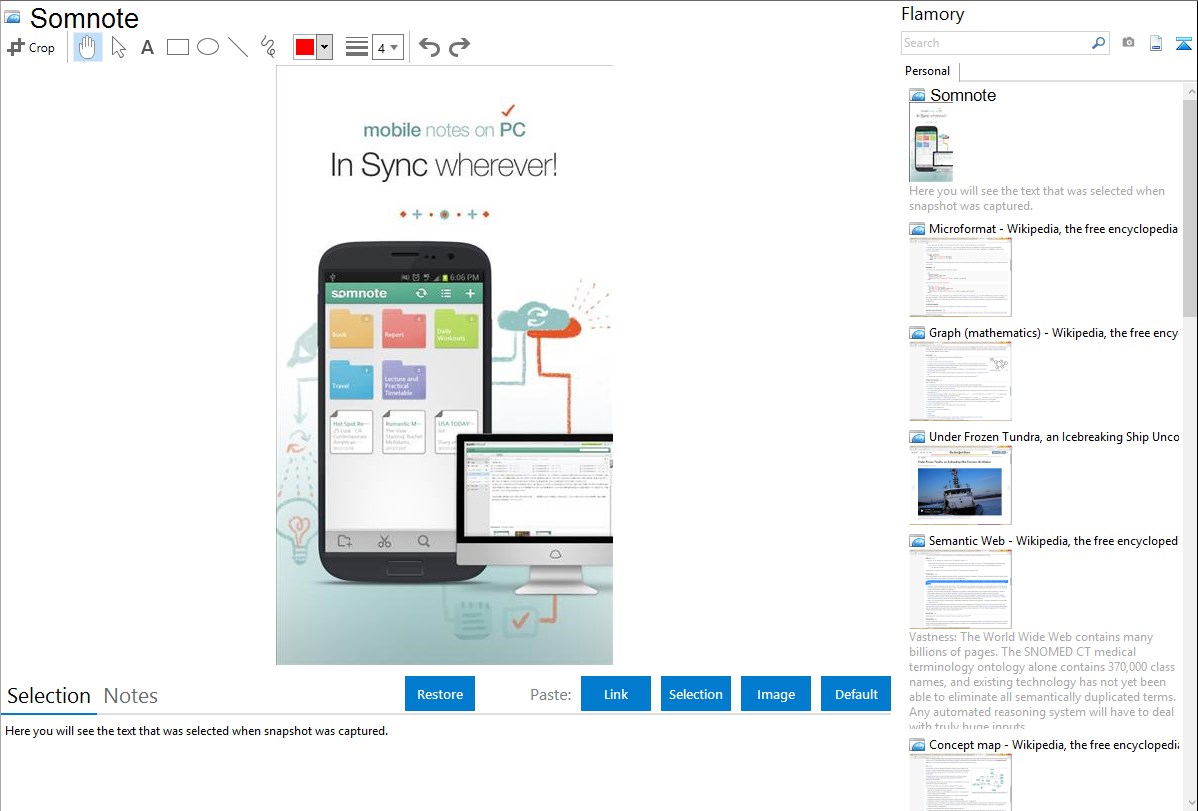Select 'Graph (mathematics) - Wikipedia' title

1053,333
